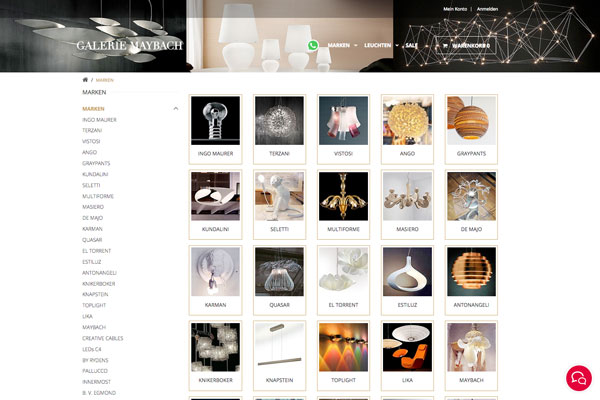Select Masiero in sidebar list
The height and width of the screenshot is (400, 600).
[x=93, y=207]
